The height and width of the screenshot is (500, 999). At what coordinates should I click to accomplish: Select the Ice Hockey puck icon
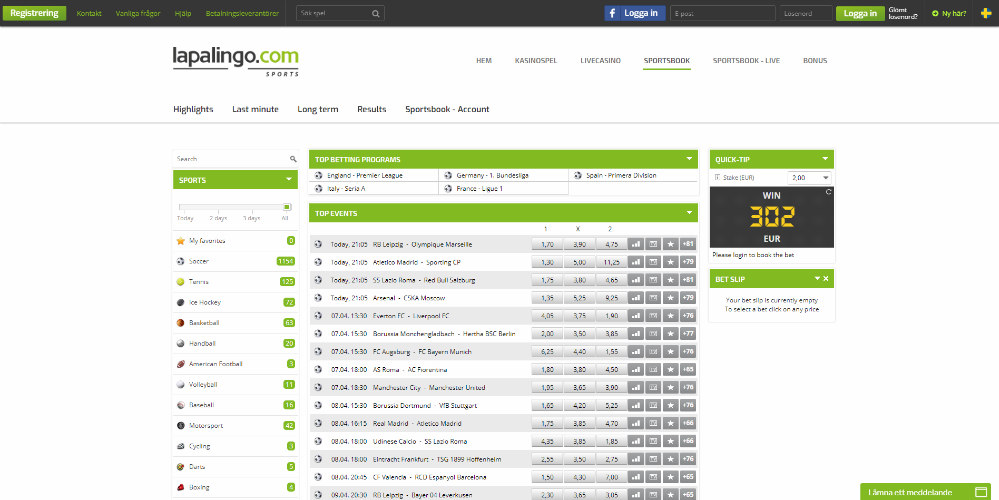181,303
